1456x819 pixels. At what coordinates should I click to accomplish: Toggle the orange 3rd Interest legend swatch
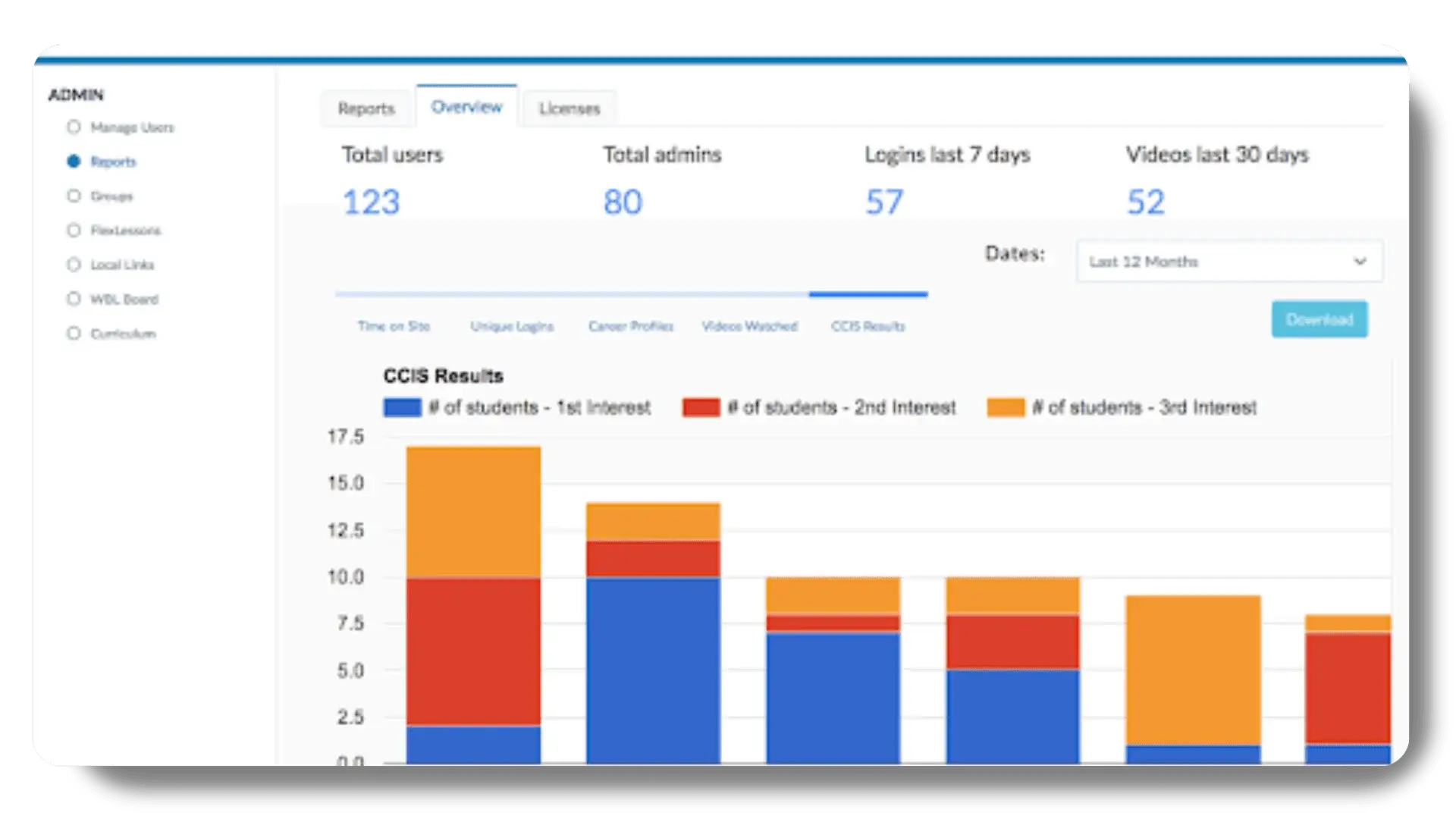[x=1006, y=408]
